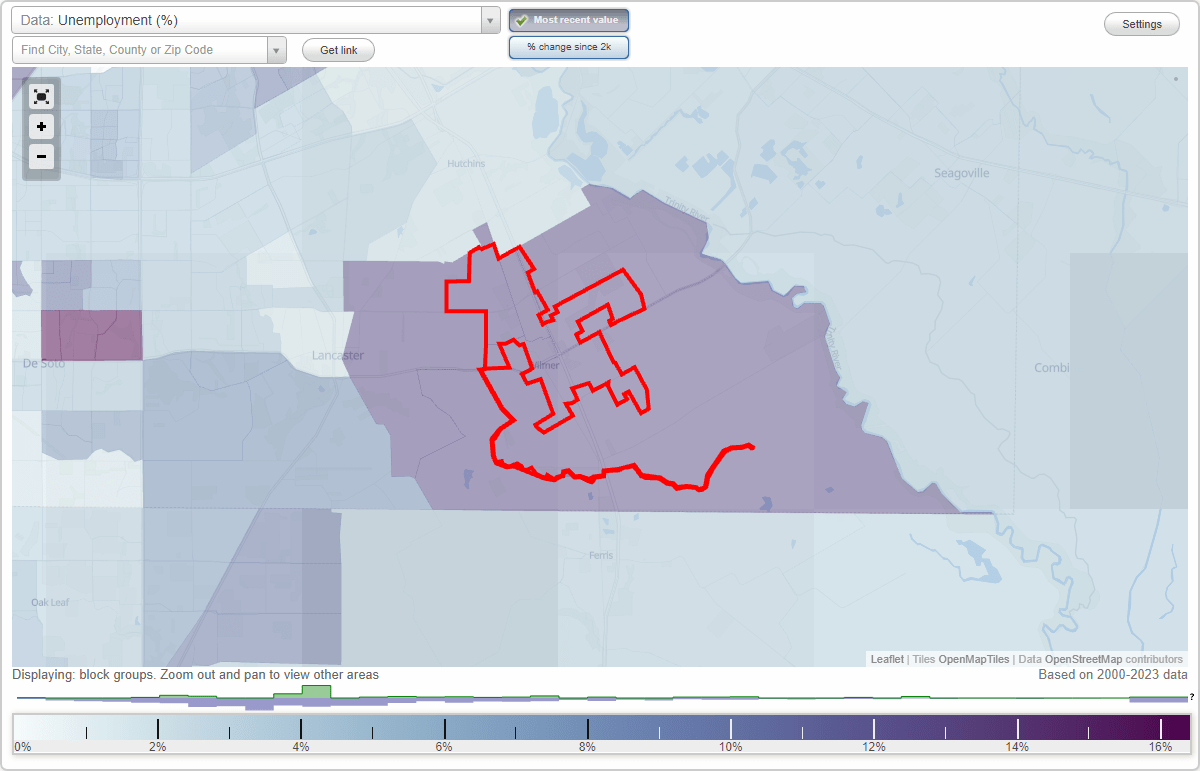Click the dropdown arrow beside the data selector
The height and width of the screenshot is (771, 1200).
(x=489, y=19)
